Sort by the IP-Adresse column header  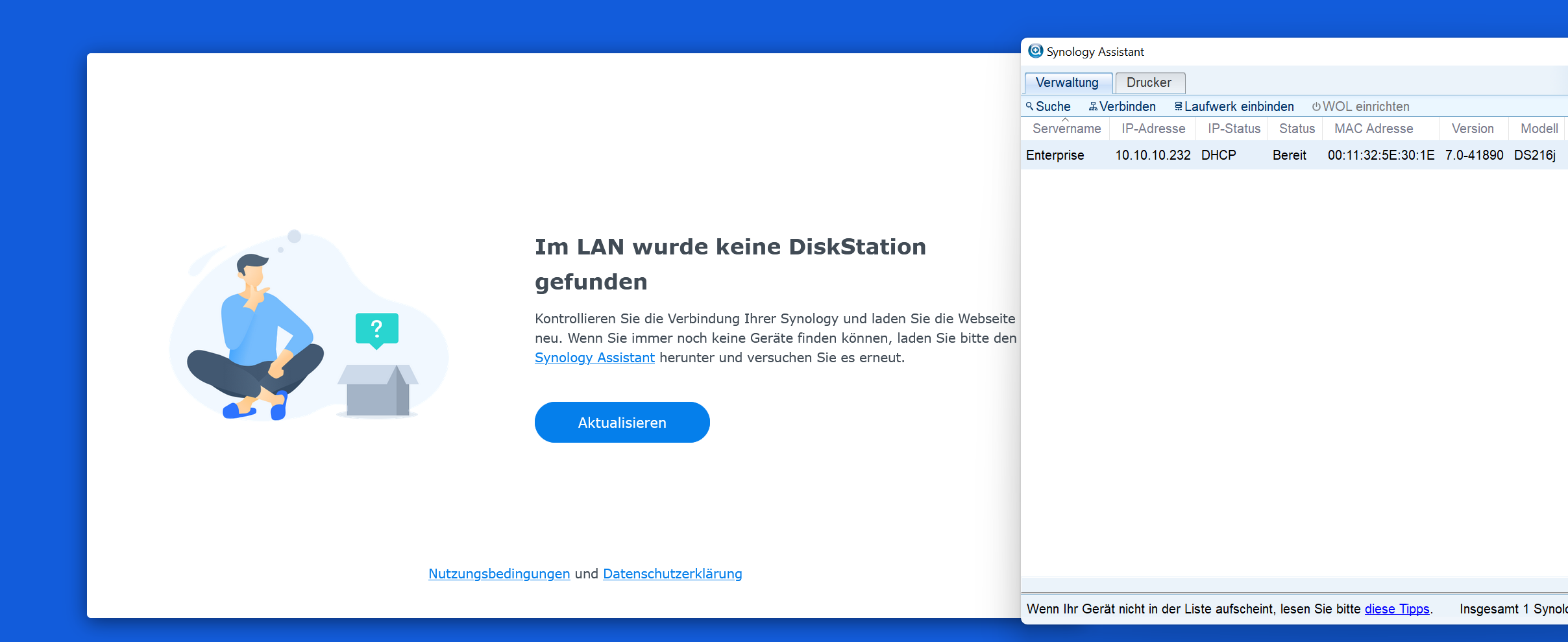(x=1153, y=129)
